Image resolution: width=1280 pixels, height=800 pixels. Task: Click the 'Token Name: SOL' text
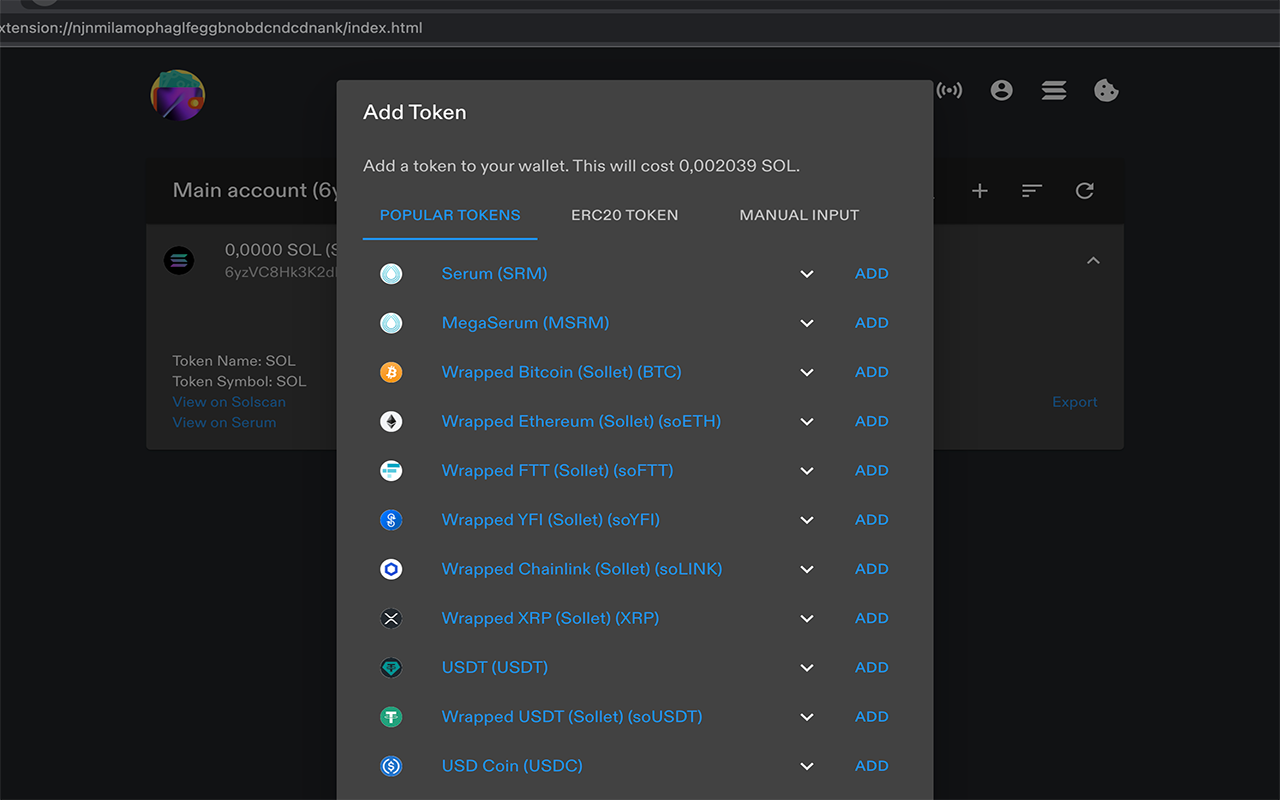click(x=234, y=361)
